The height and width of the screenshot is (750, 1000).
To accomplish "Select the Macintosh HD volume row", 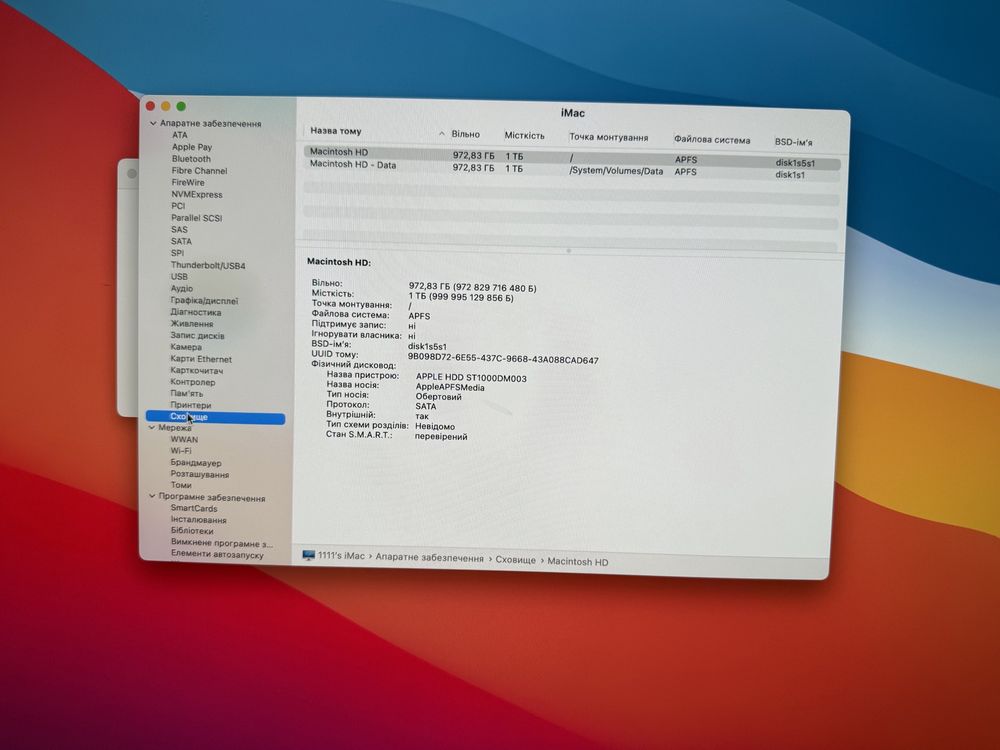I will [x=572, y=157].
